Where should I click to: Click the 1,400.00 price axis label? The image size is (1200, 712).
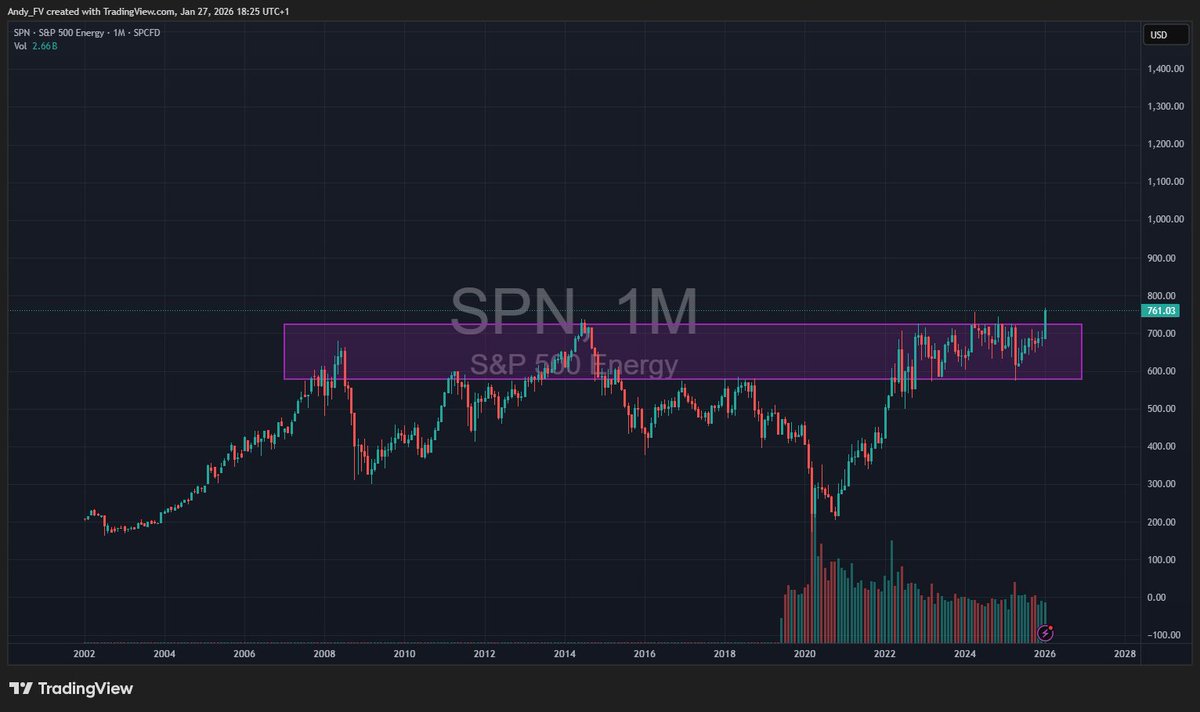tap(1164, 69)
